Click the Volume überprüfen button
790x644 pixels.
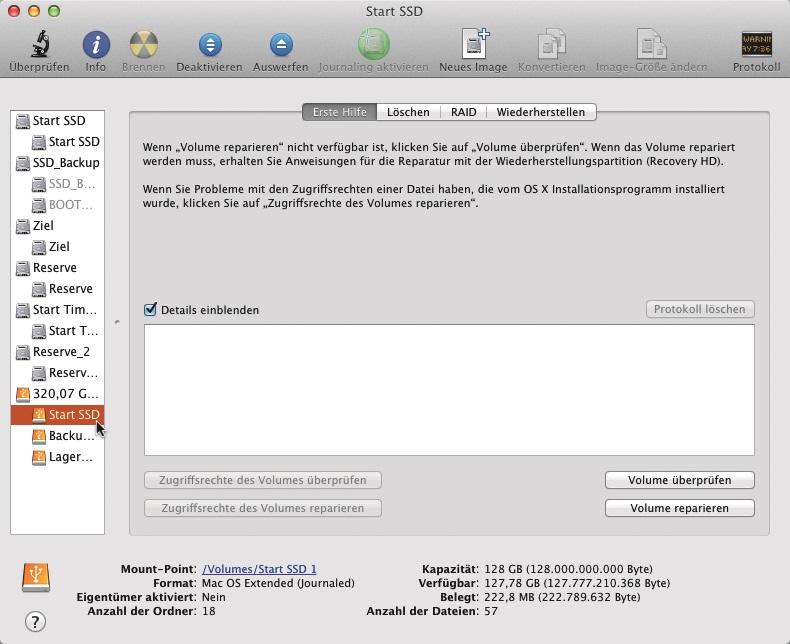click(680, 480)
